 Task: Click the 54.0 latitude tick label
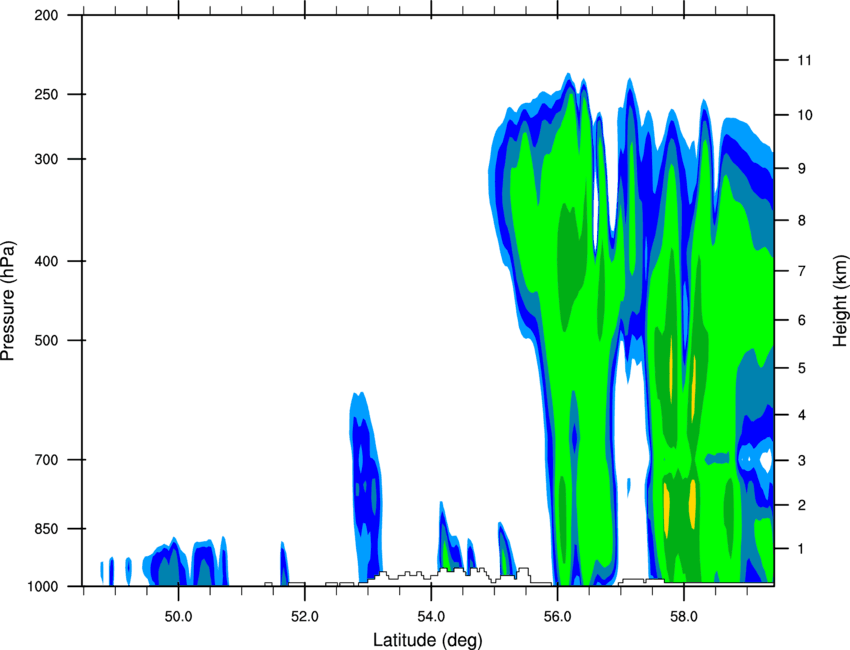point(431,616)
